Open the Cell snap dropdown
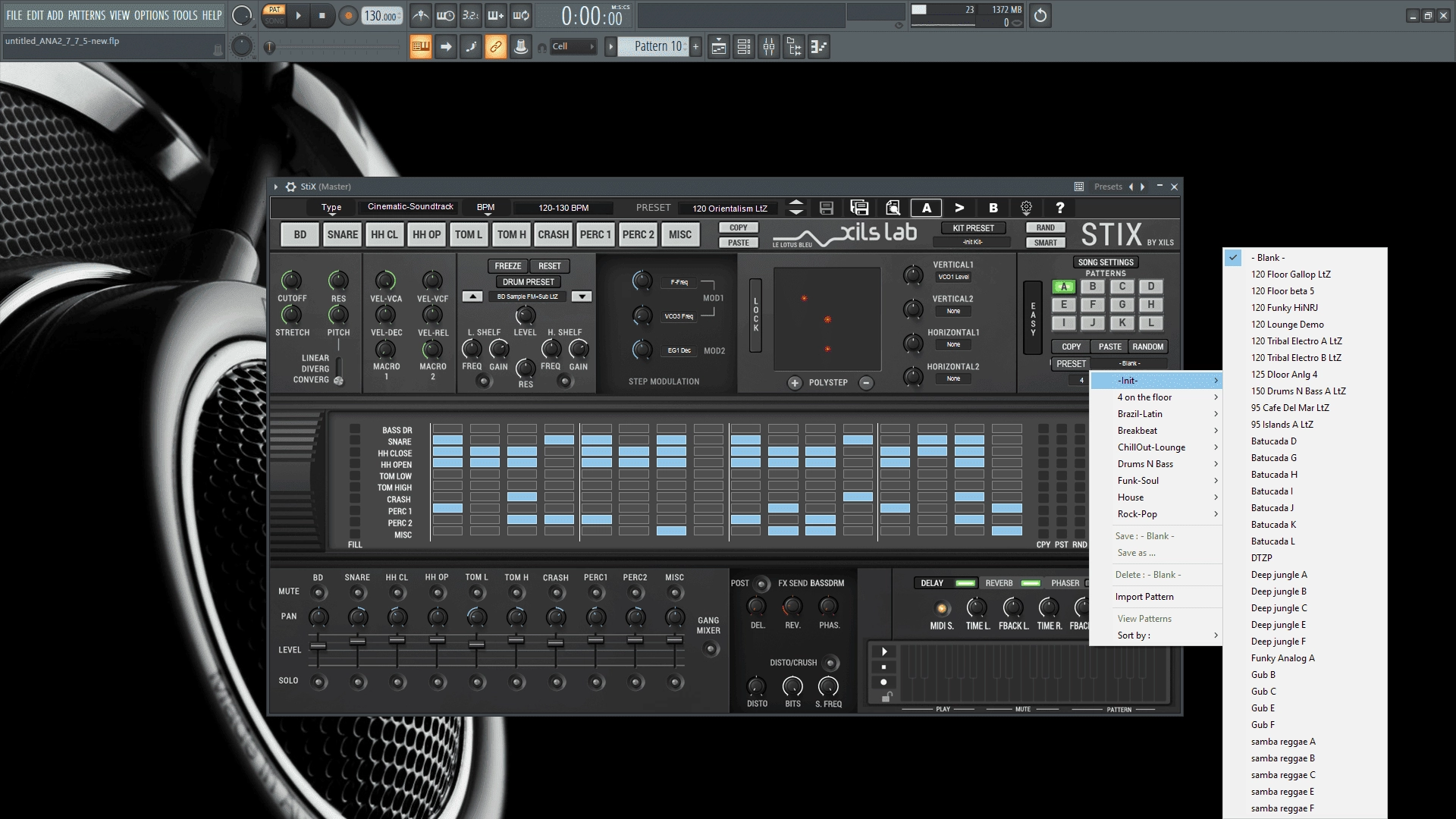 [573, 47]
